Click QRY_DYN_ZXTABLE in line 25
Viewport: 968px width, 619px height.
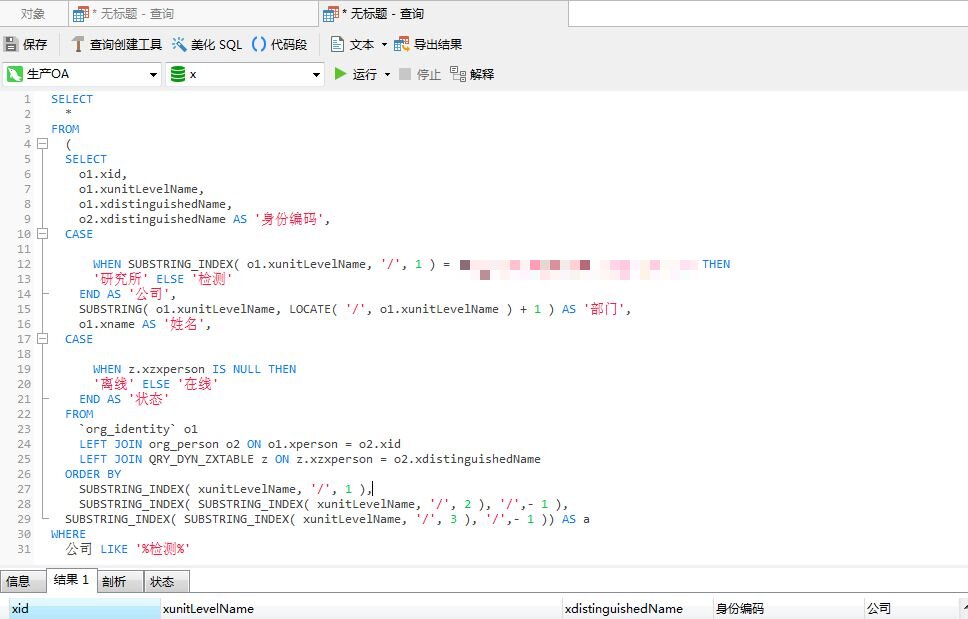pyautogui.click(x=201, y=459)
